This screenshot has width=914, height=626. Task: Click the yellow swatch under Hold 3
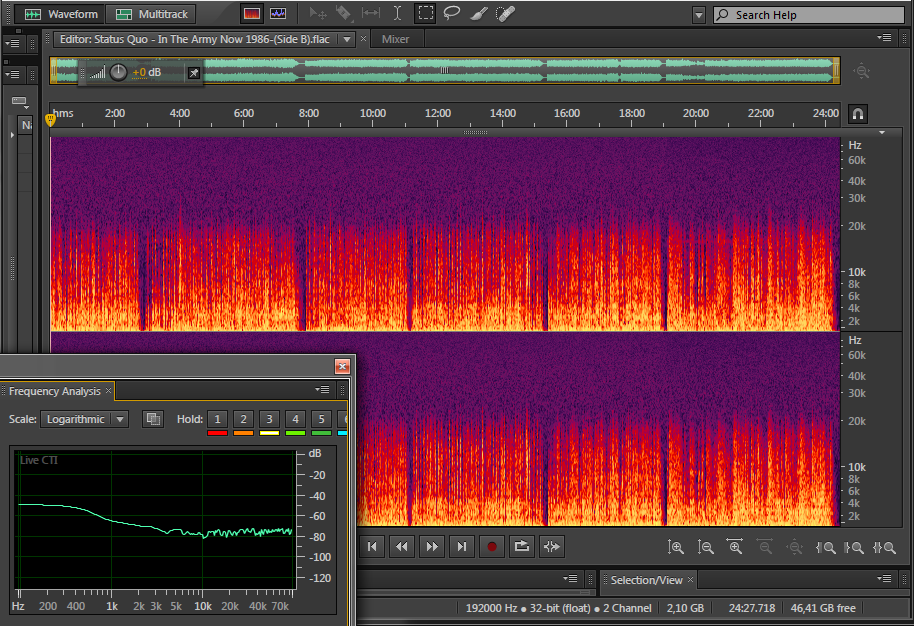click(269, 433)
